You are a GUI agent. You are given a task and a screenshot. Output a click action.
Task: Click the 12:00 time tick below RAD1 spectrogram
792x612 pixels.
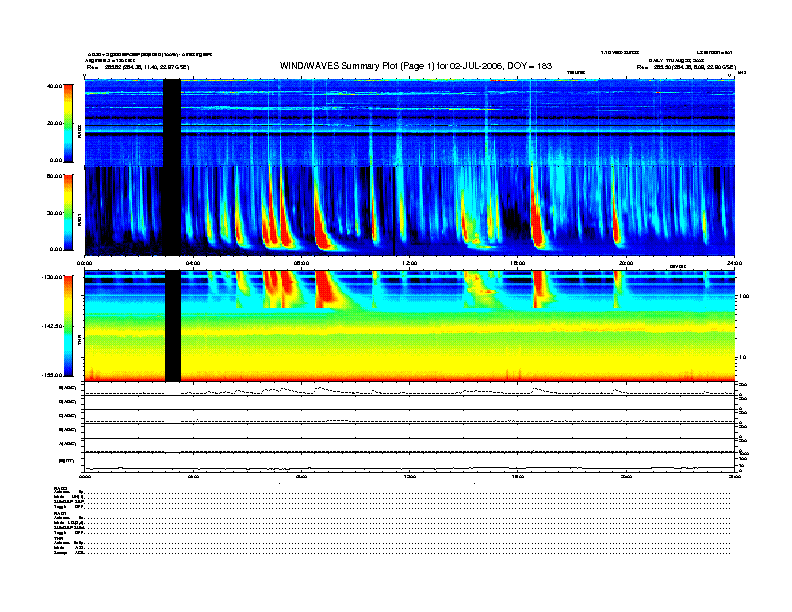(410, 263)
